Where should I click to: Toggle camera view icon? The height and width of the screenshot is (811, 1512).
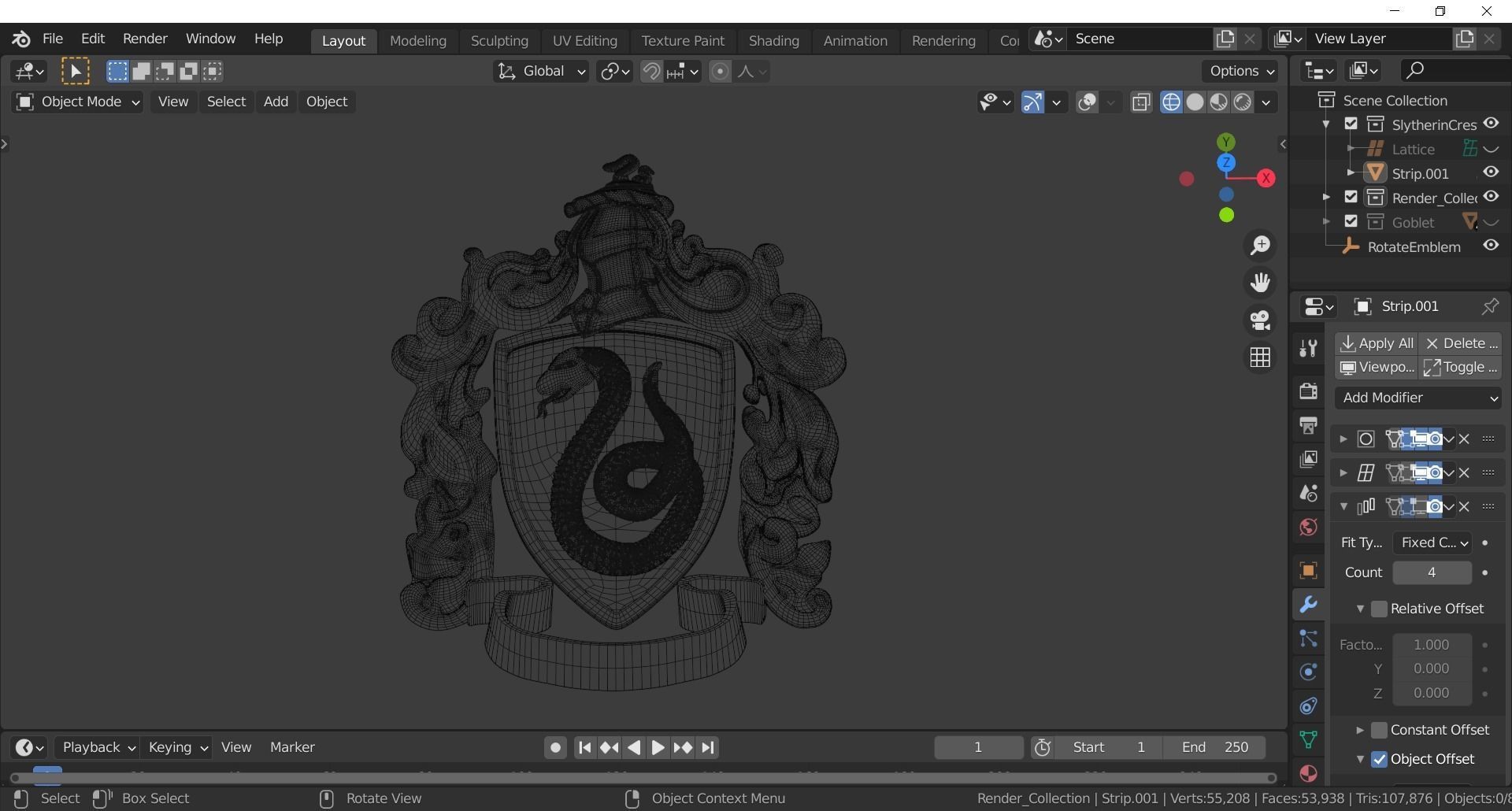pos(1260,320)
